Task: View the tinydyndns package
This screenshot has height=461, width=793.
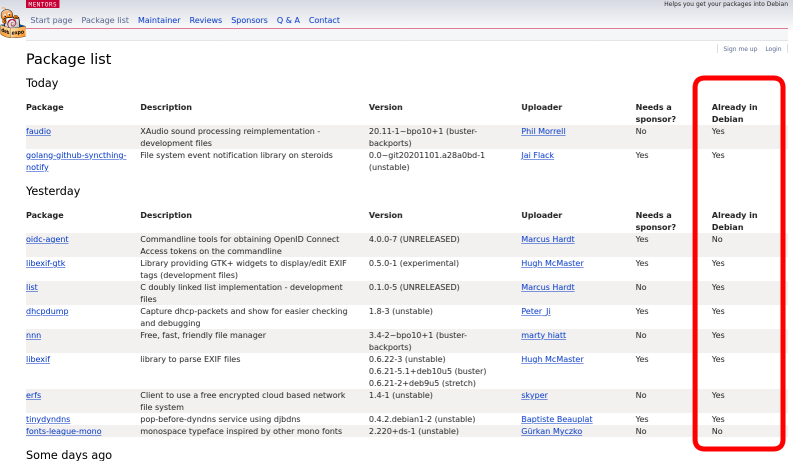Action: [x=48, y=419]
